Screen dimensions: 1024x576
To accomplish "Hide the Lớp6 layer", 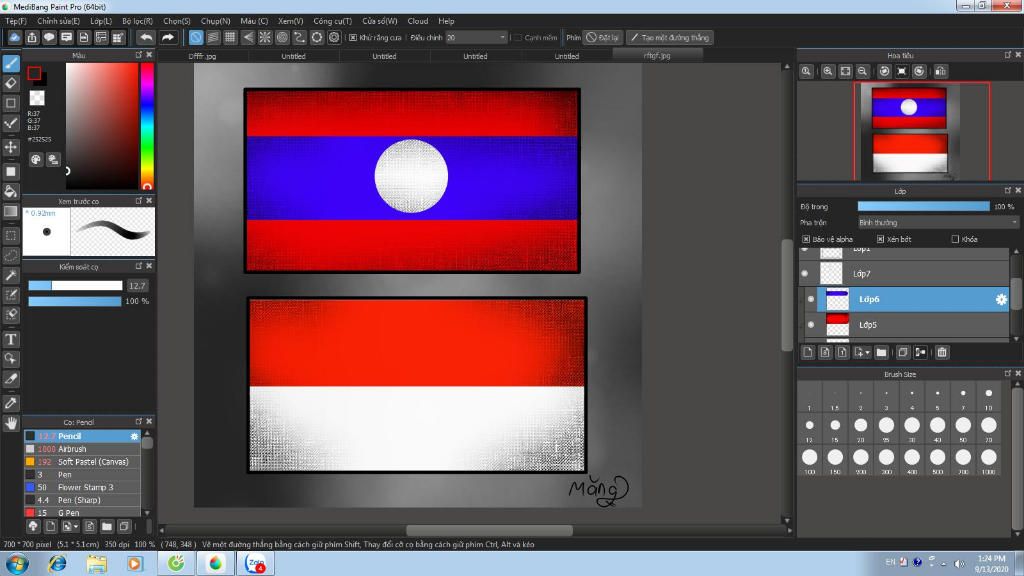I will (x=810, y=299).
